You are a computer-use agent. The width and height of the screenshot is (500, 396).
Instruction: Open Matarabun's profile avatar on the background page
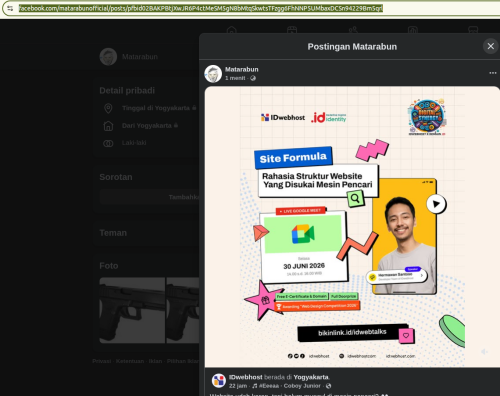pyautogui.click(x=108, y=57)
